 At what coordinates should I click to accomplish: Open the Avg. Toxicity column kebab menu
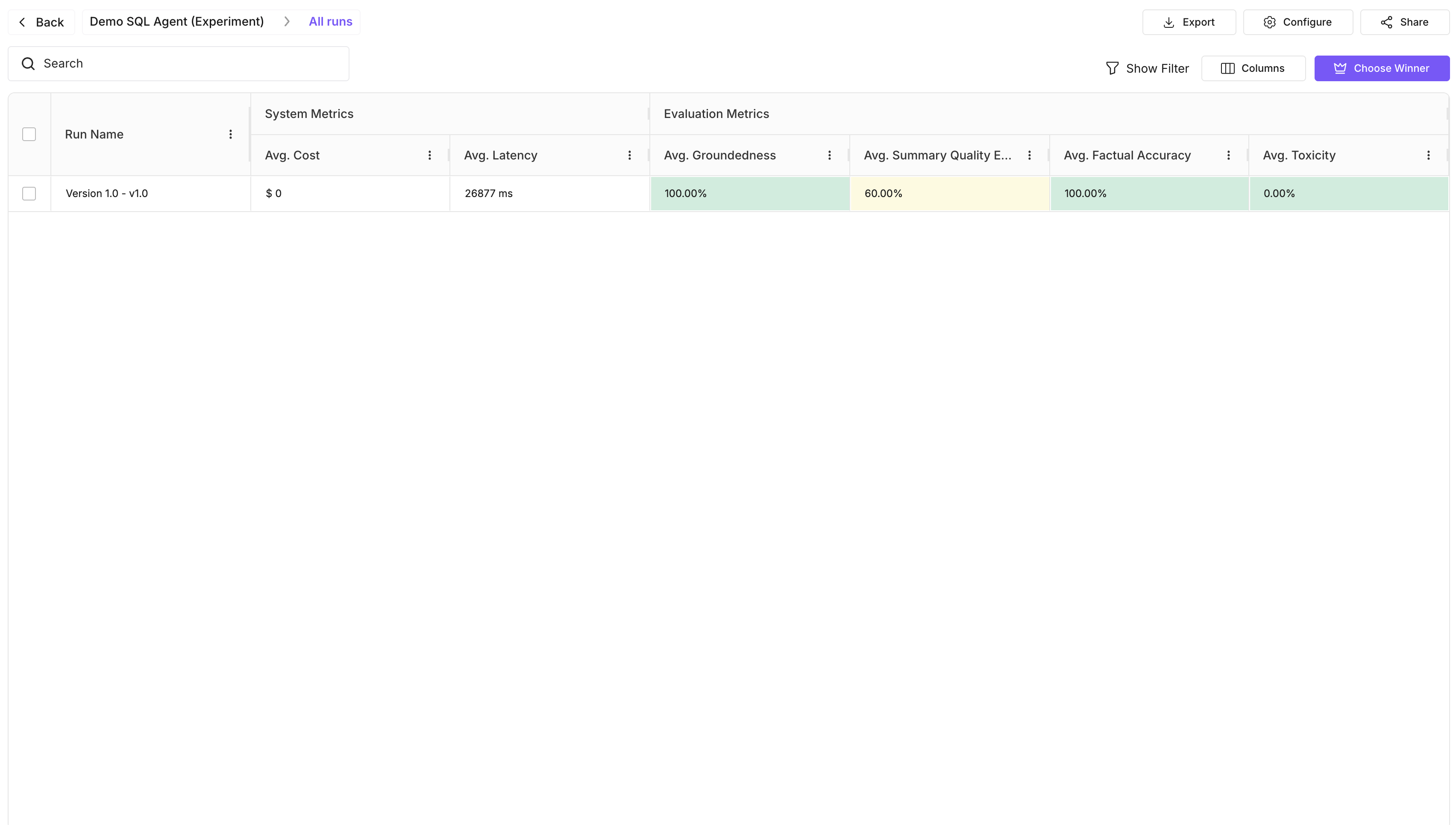(1428, 155)
